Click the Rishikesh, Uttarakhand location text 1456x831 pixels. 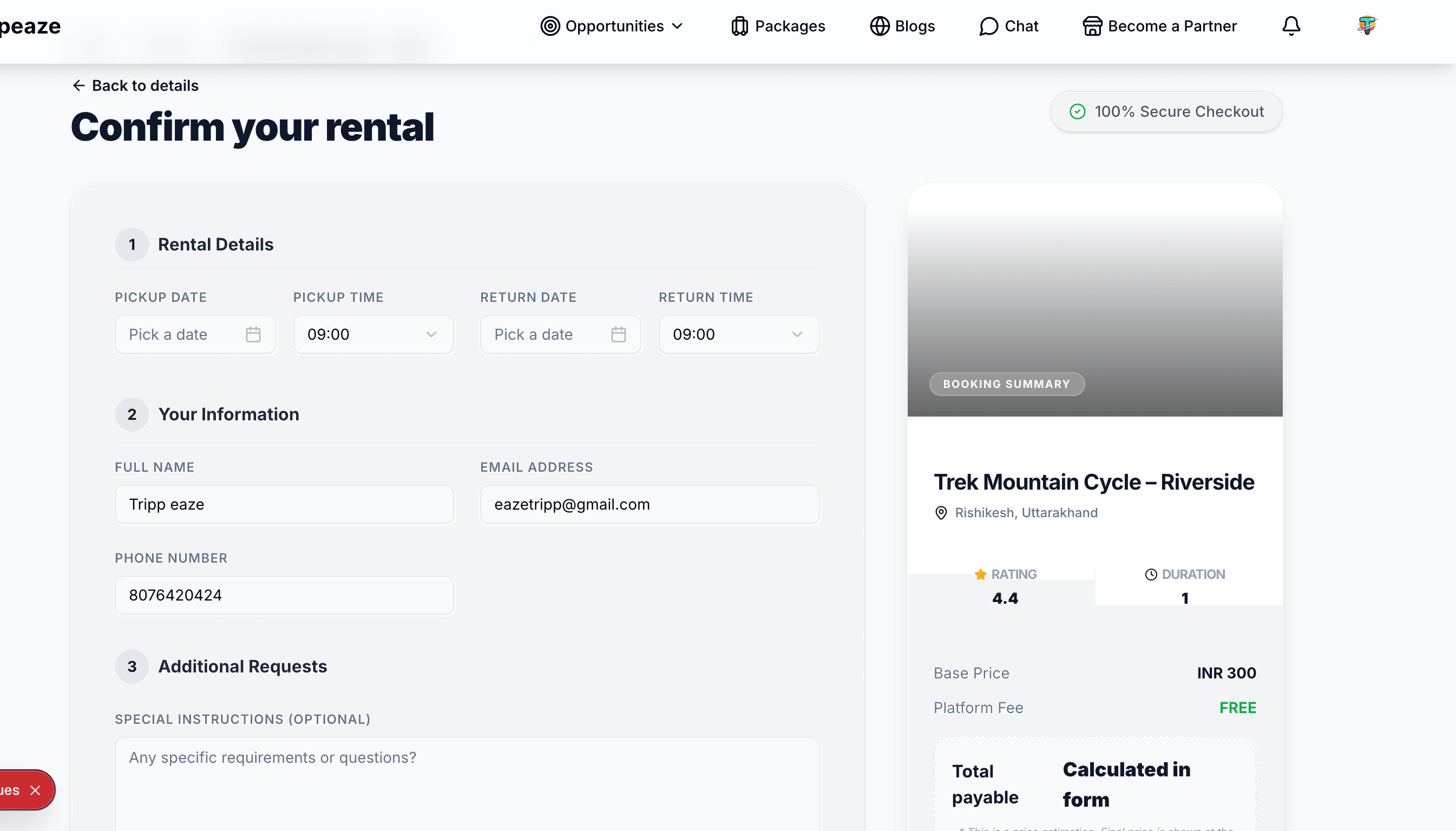1026,512
